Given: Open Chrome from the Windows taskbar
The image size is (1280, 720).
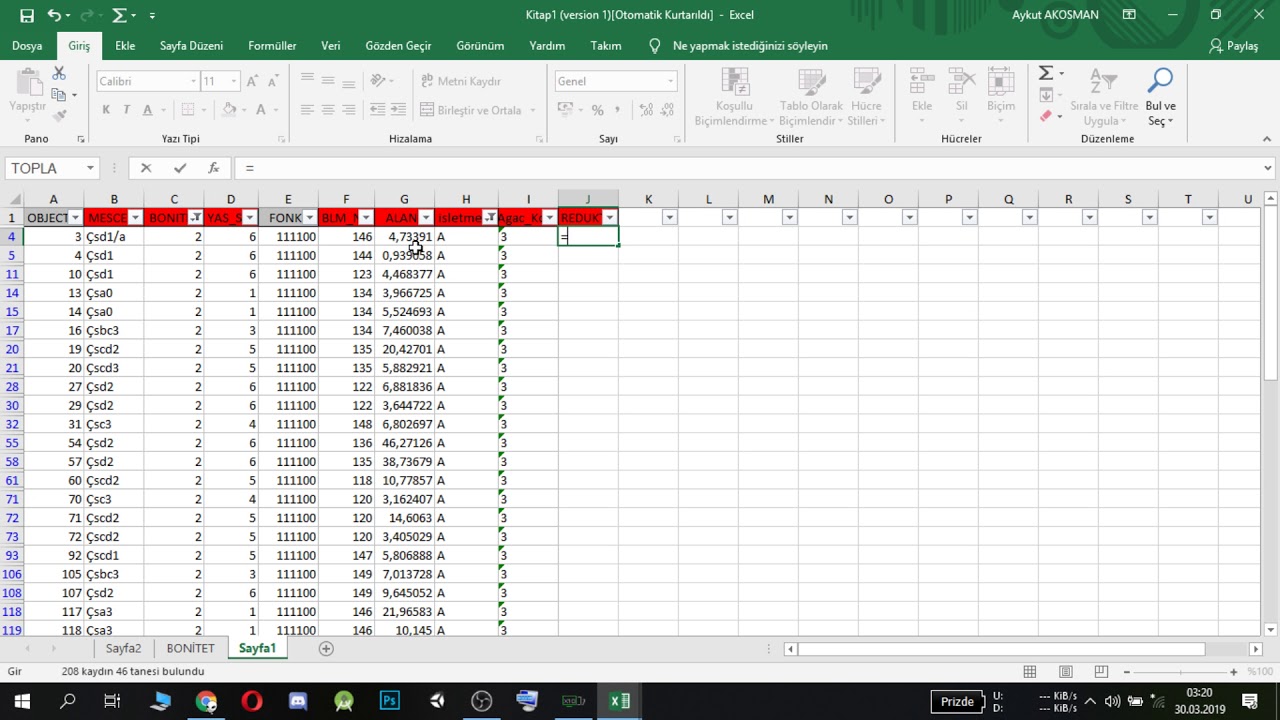Looking at the screenshot, I should pos(206,701).
